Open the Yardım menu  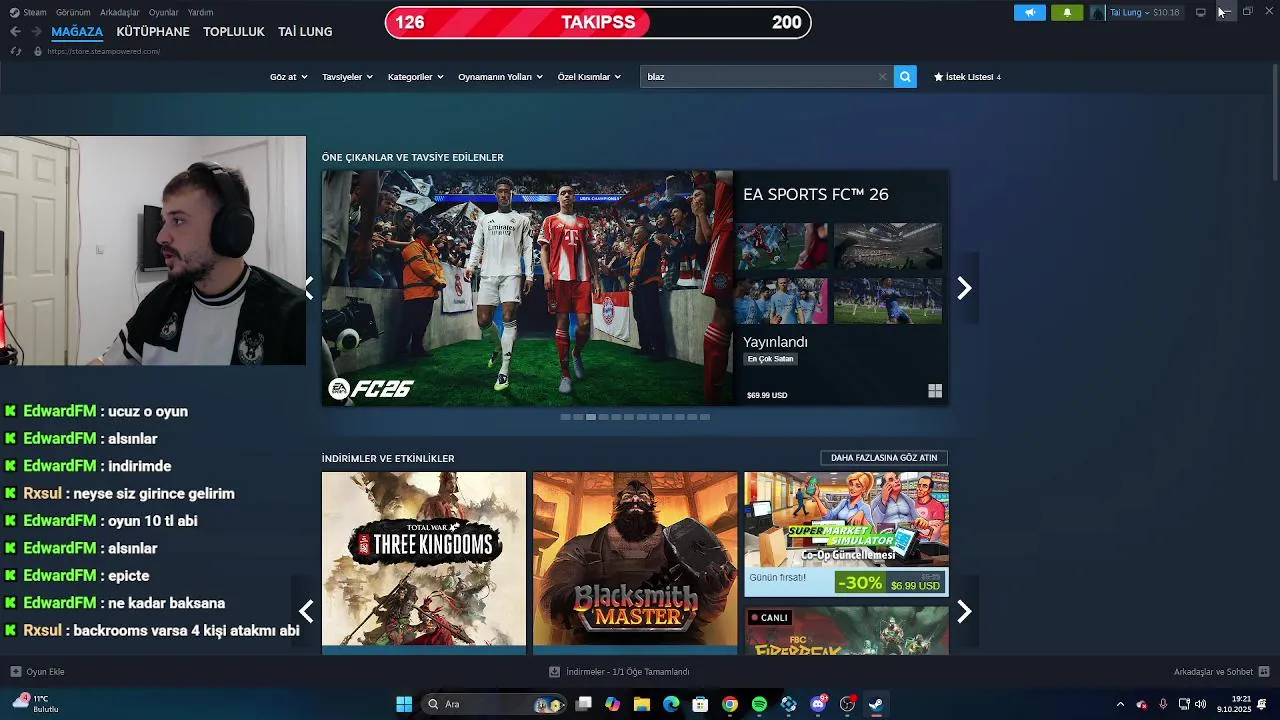tap(201, 12)
